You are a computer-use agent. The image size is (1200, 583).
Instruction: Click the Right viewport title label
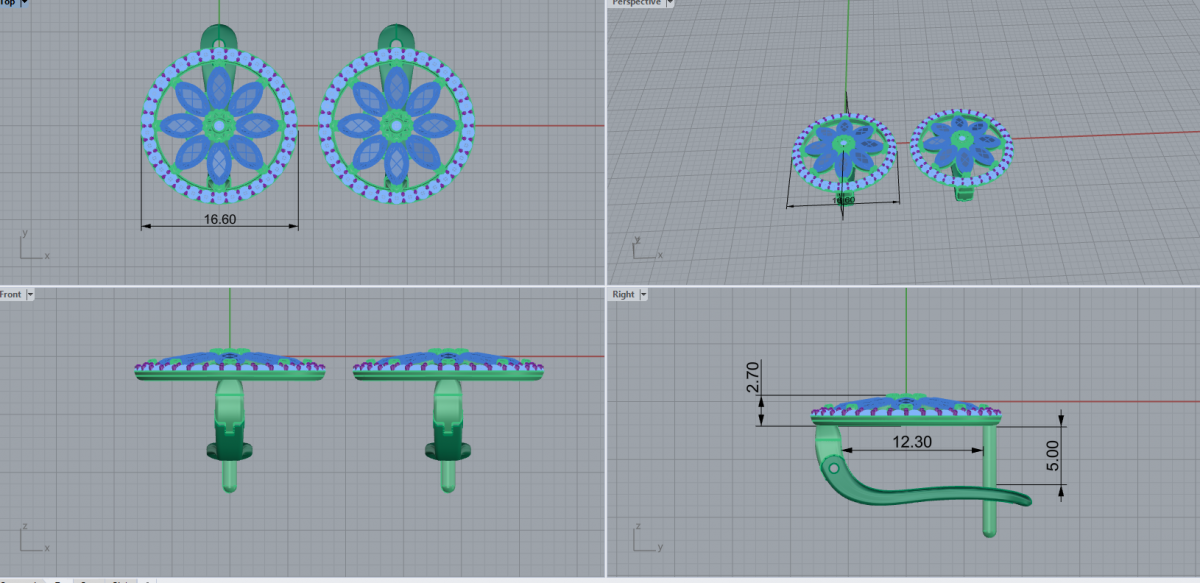pyautogui.click(x=623, y=294)
